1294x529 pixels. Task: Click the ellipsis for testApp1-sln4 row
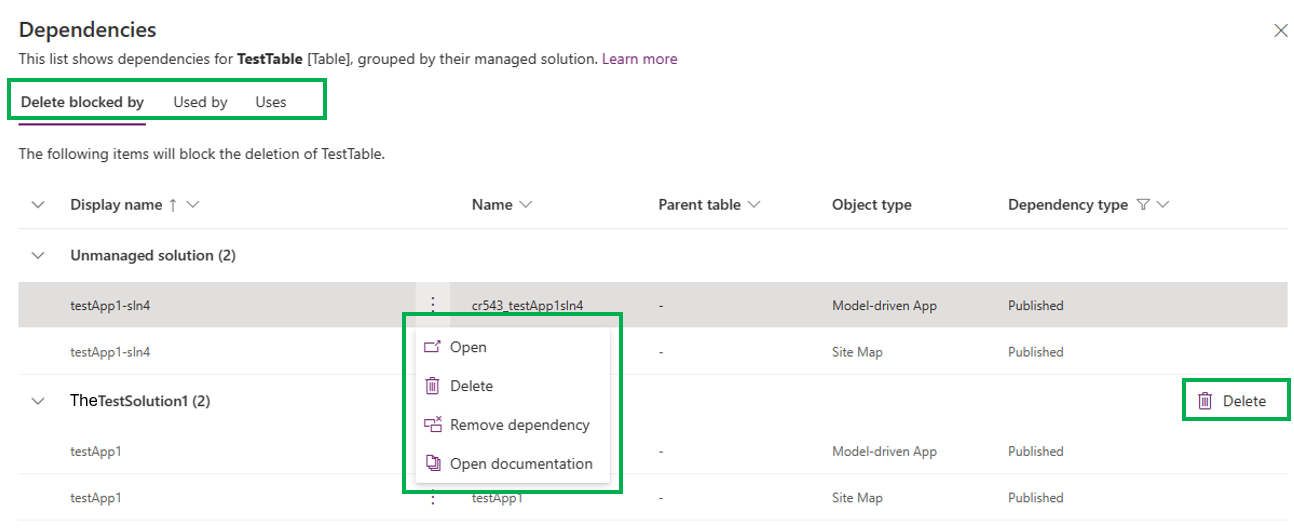tap(432, 305)
